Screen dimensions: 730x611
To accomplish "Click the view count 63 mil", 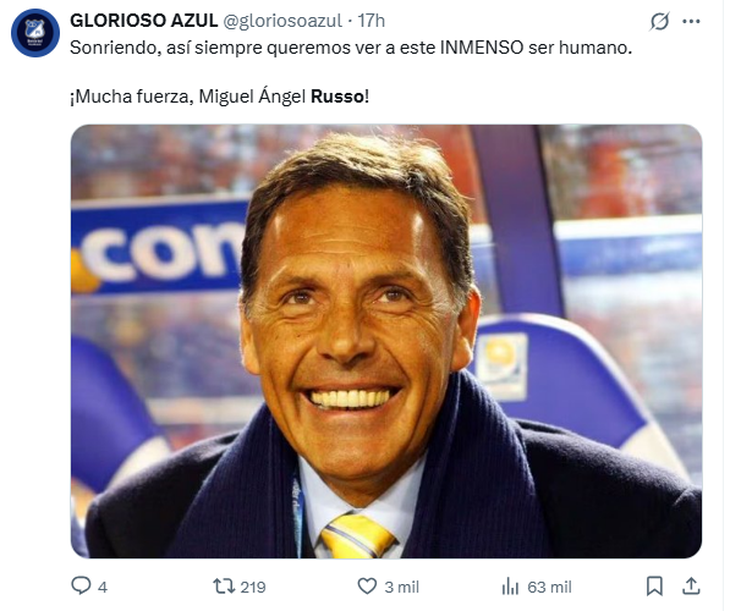I will pyautogui.click(x=549, y=587).
